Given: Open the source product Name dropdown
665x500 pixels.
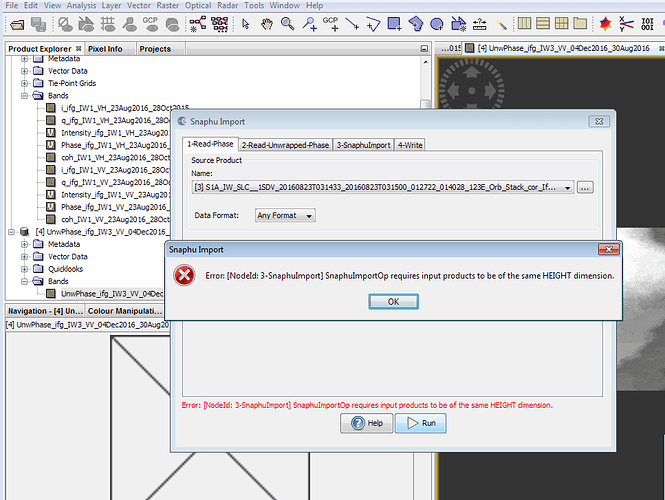Looking at the screenshot, I should tap(567, 187).
